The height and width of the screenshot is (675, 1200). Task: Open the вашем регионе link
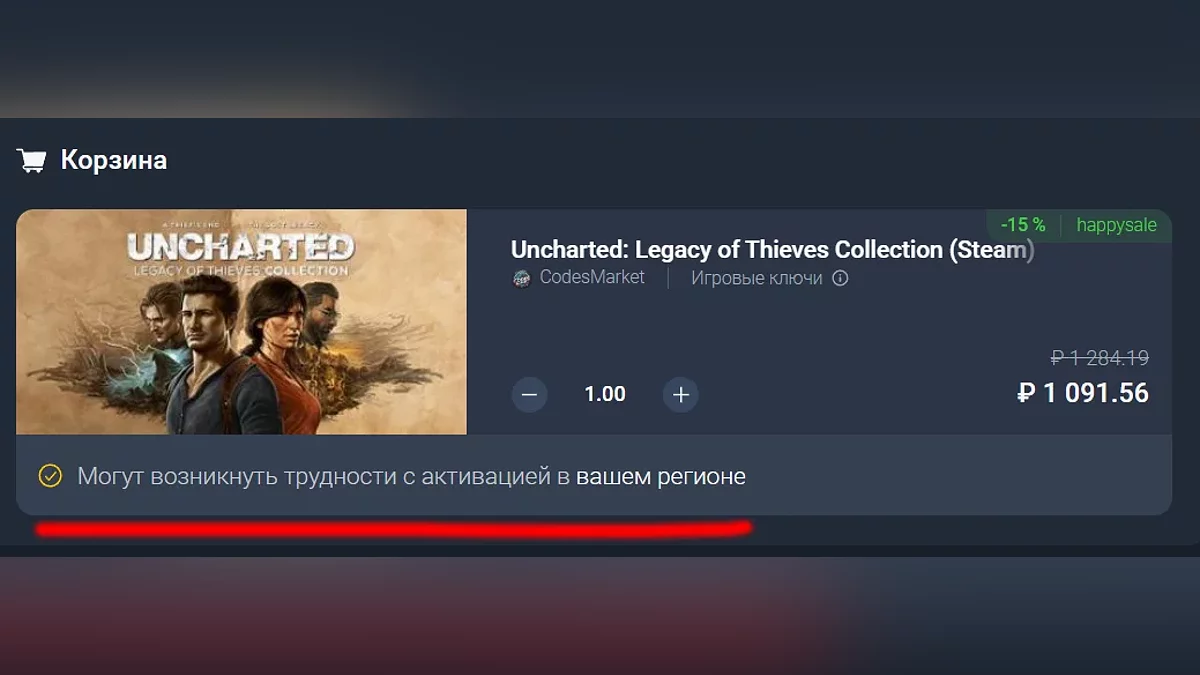click(x=661, y=477)
